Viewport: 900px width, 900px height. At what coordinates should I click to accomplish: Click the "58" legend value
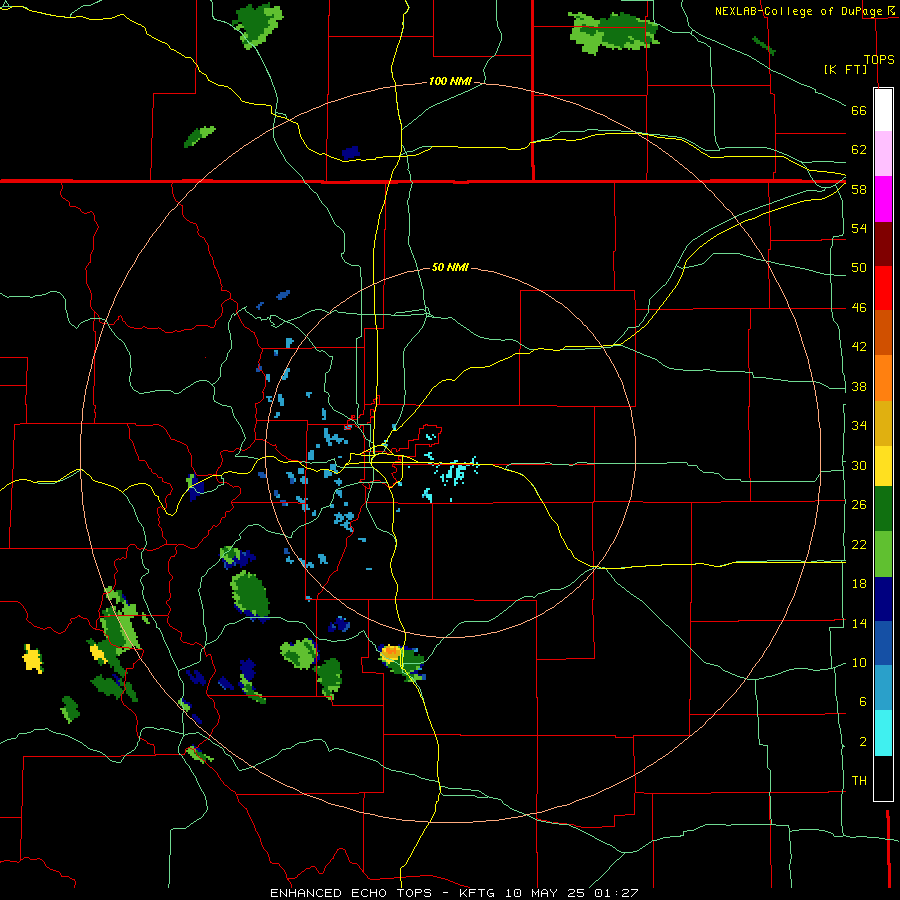click(859, 189)
